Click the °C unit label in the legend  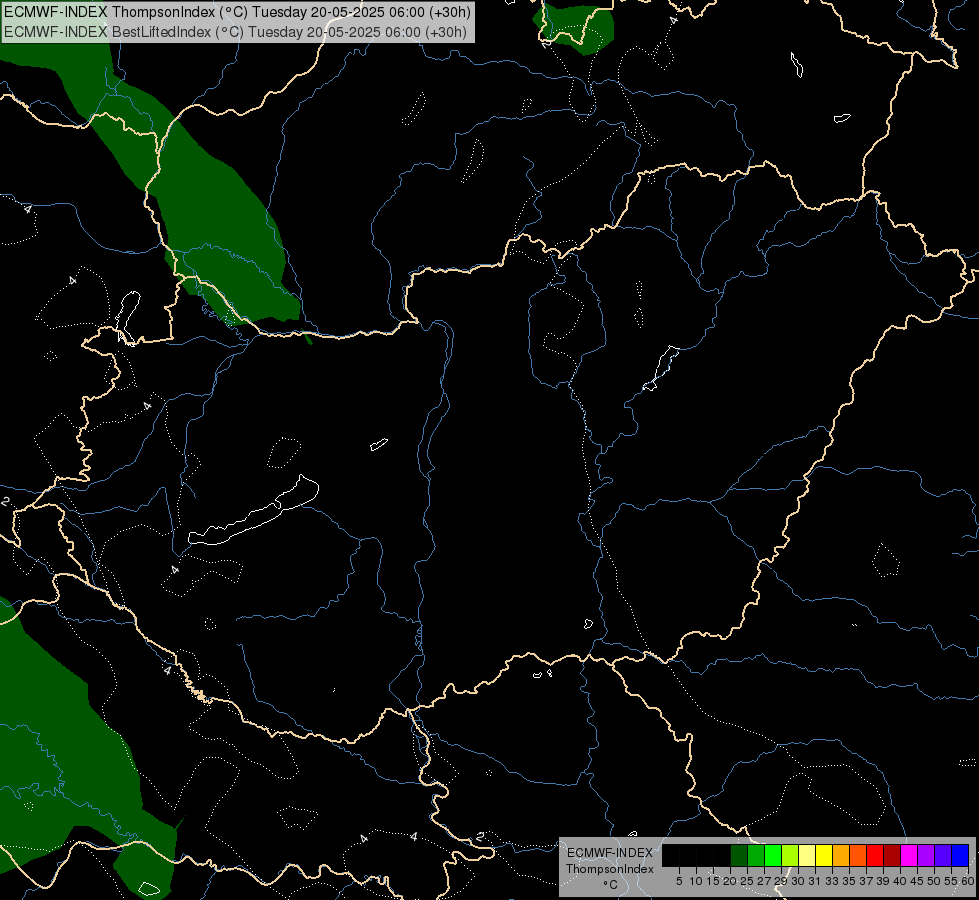coord(611,885)
